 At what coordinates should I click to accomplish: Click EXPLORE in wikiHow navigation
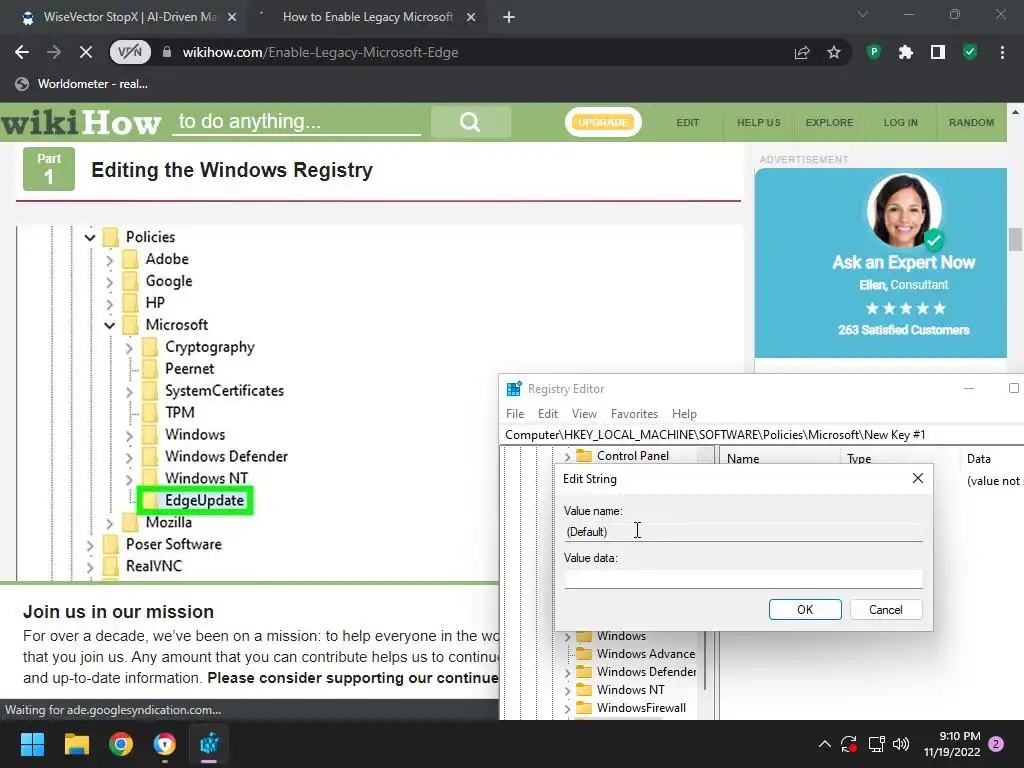(x=829, y=122)
